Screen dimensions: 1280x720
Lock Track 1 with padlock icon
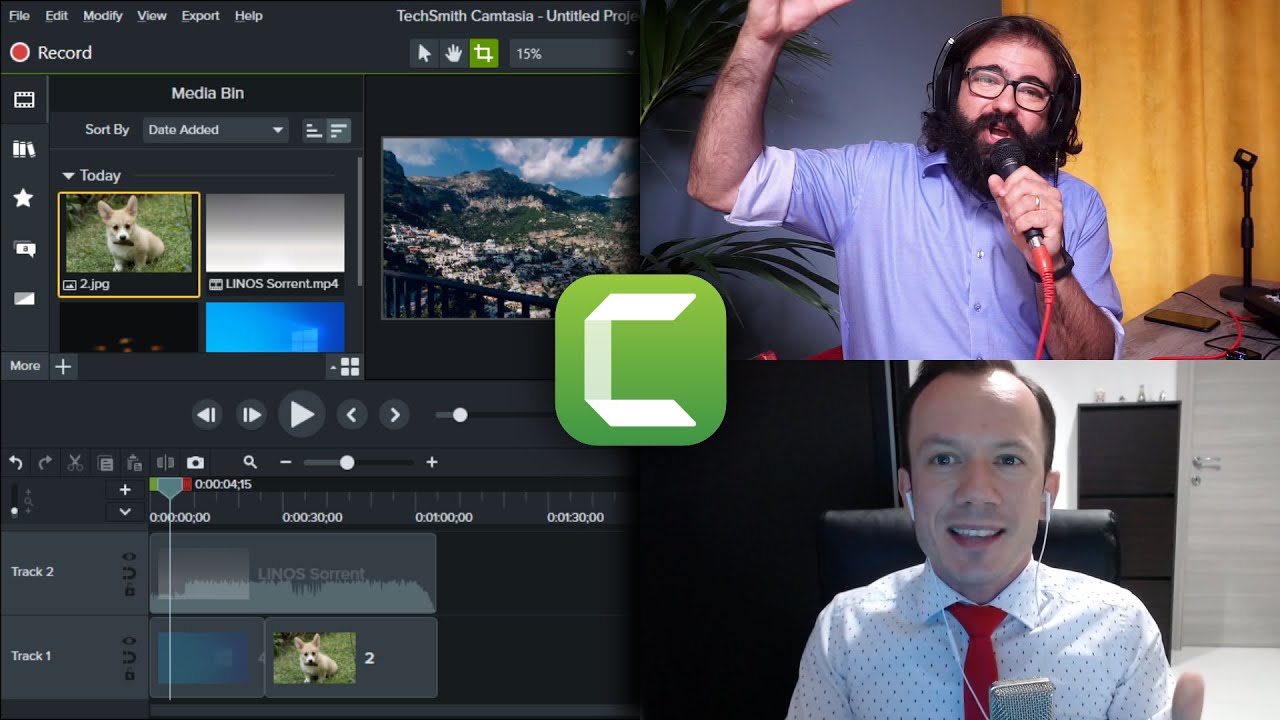click(x=129, y=675)
